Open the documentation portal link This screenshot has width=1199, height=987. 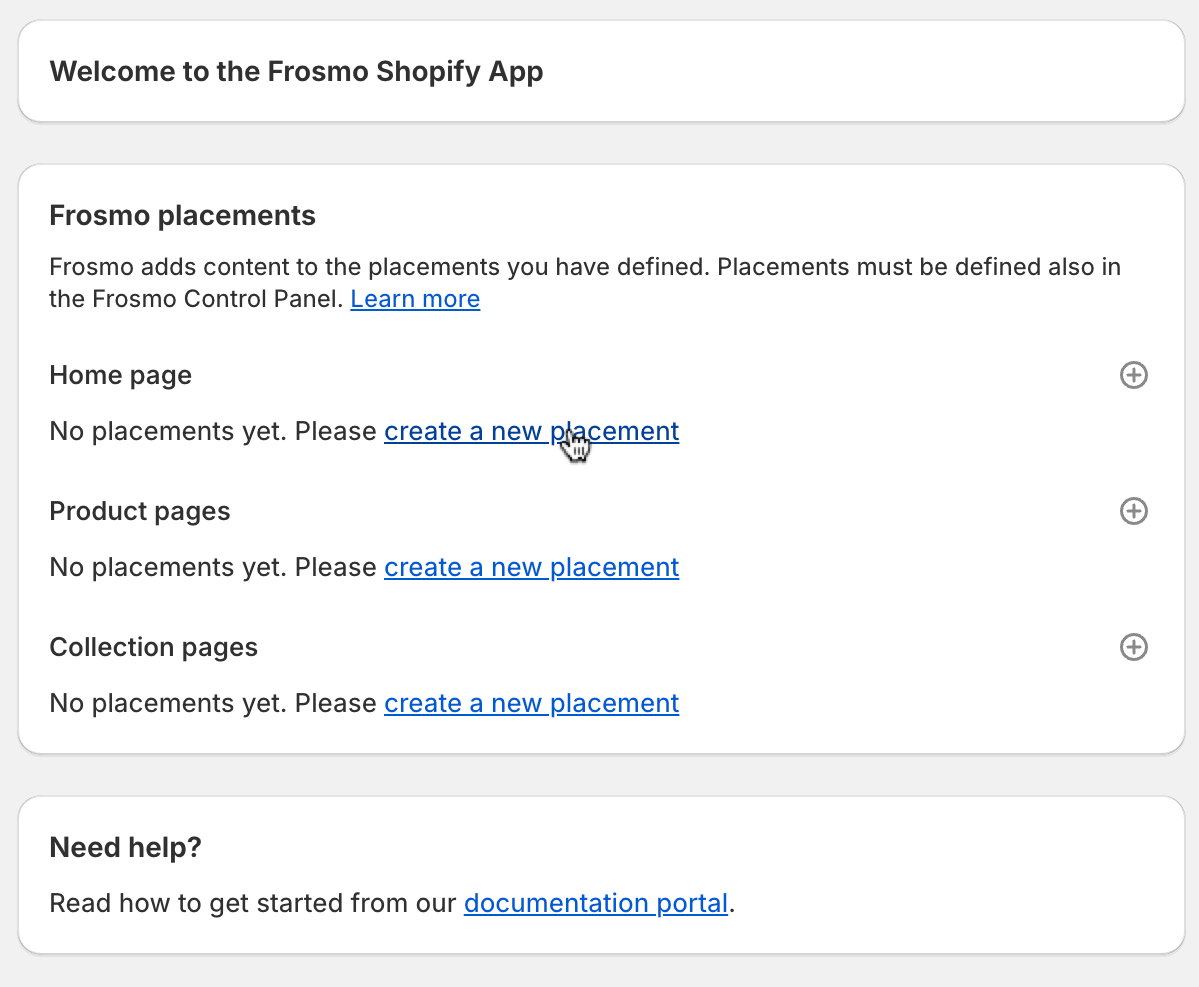[595, 903]
